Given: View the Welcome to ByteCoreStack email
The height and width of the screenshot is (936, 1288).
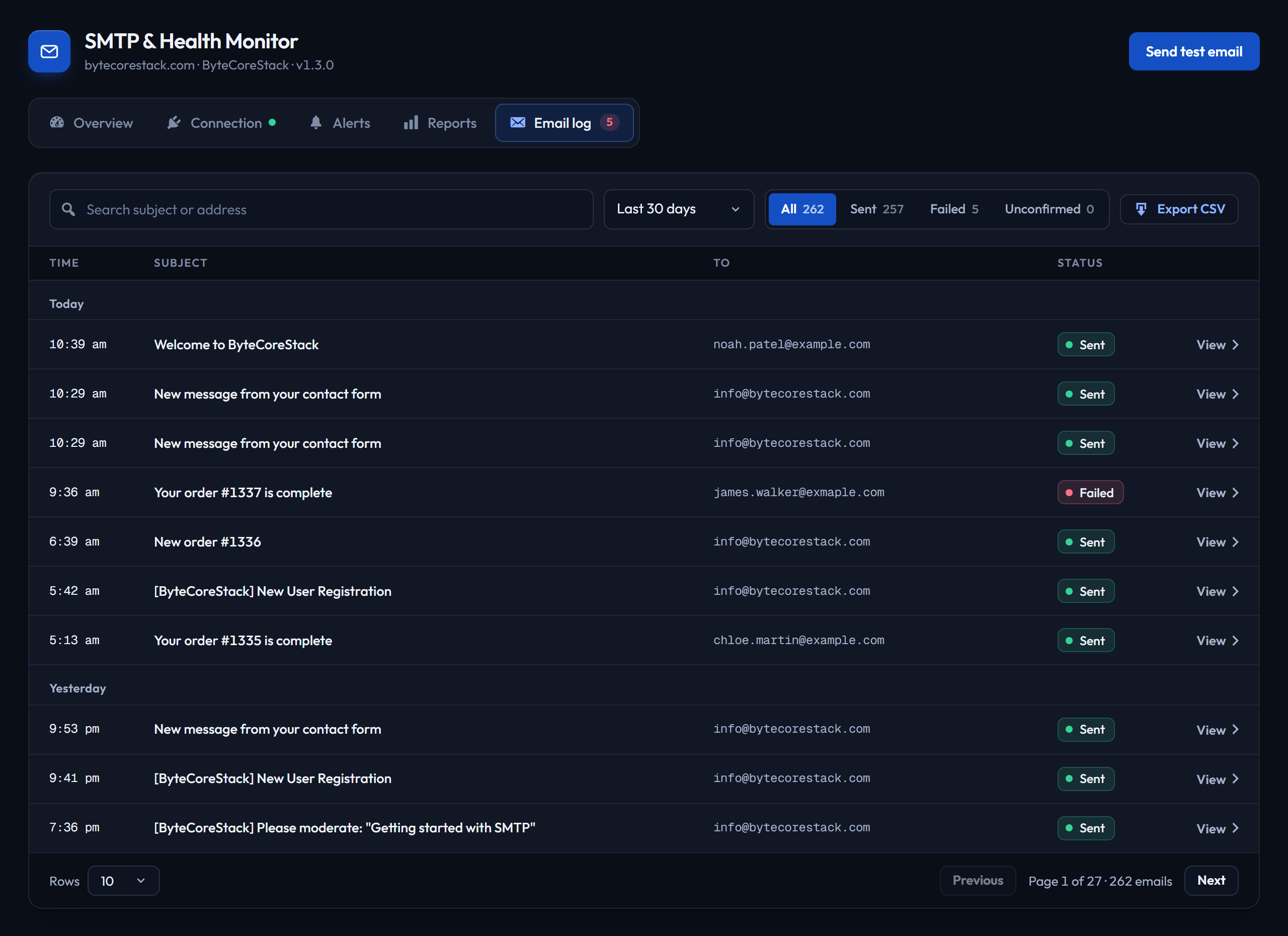Looking at the screenshot, I should [x=1217, y=345].
